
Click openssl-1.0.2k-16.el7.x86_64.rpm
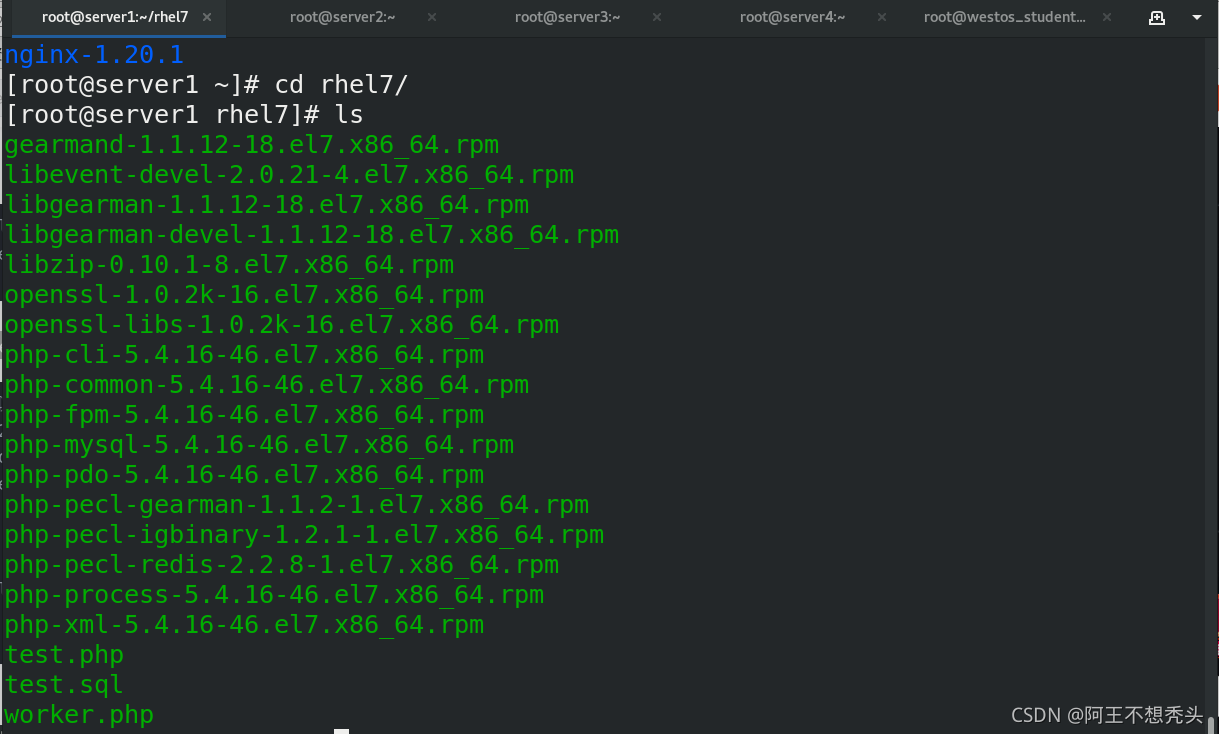tap(244, 295)
